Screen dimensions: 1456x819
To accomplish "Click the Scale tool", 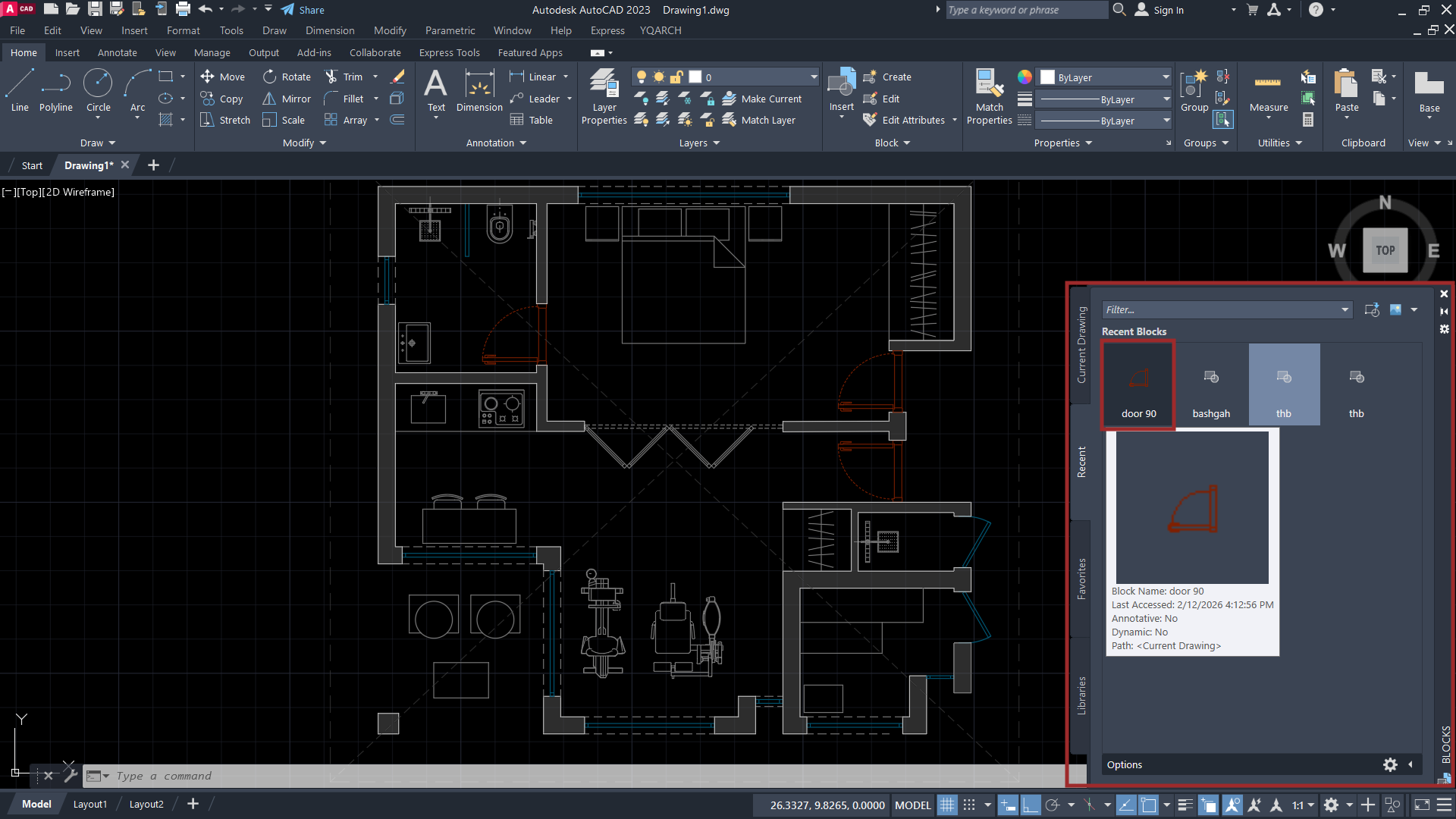I will click(x=284, y=120).
